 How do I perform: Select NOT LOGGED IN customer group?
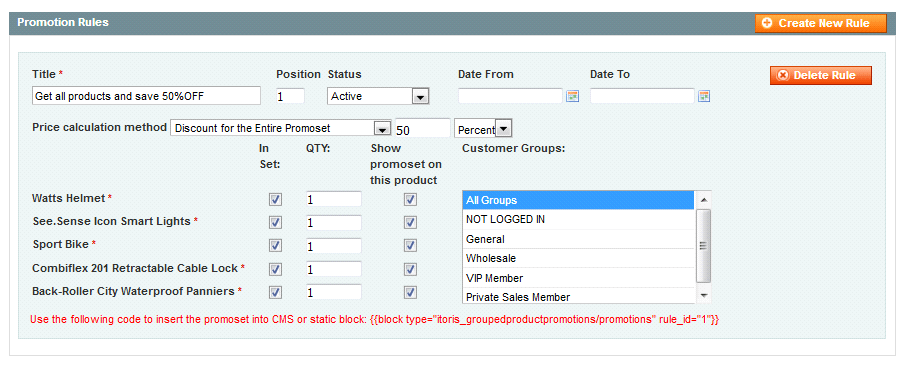tap(578, 220)
